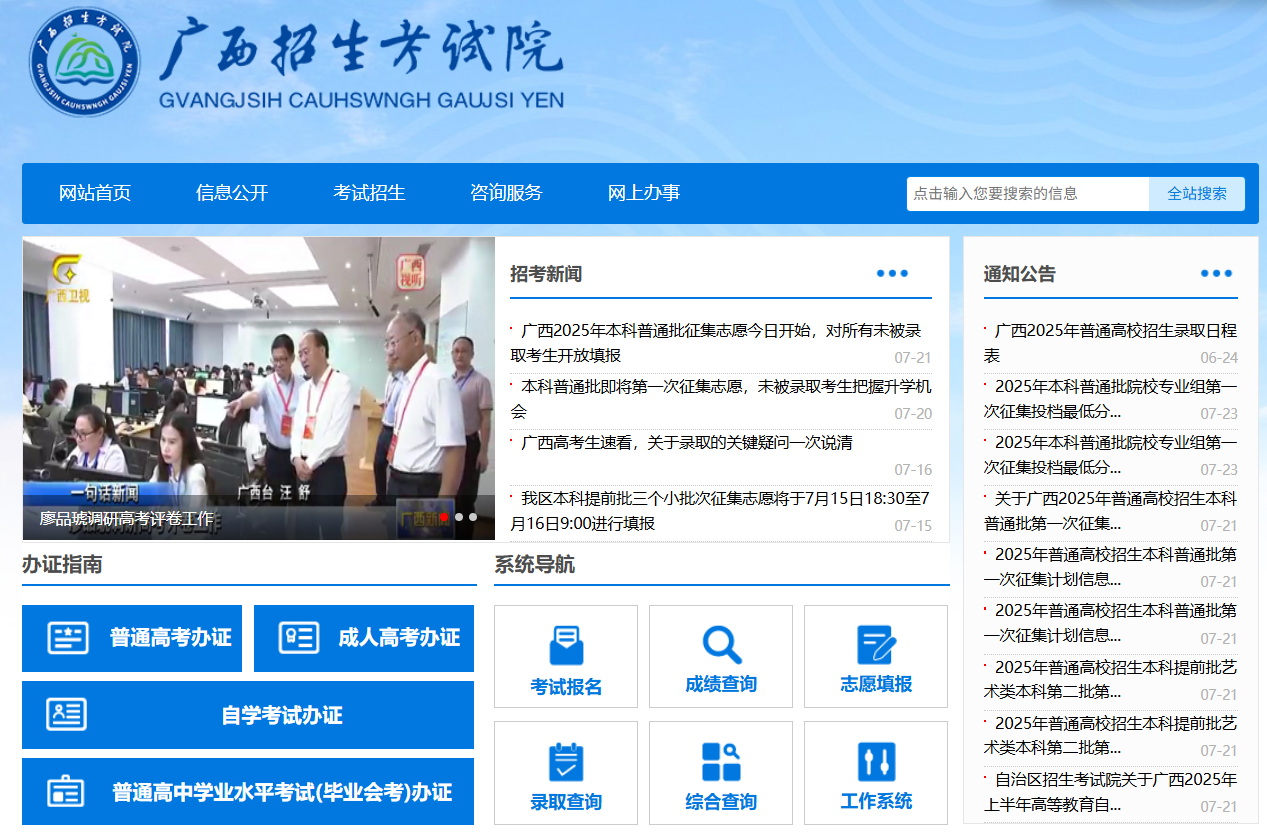Click the 全站搜索 search button

(x=1197, y=194)
